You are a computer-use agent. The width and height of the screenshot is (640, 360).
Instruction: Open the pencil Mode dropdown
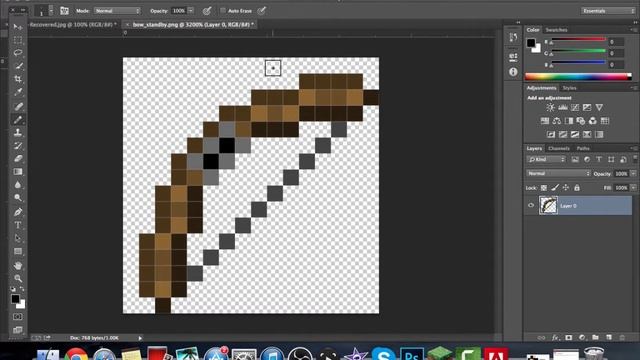click(118, 11)
